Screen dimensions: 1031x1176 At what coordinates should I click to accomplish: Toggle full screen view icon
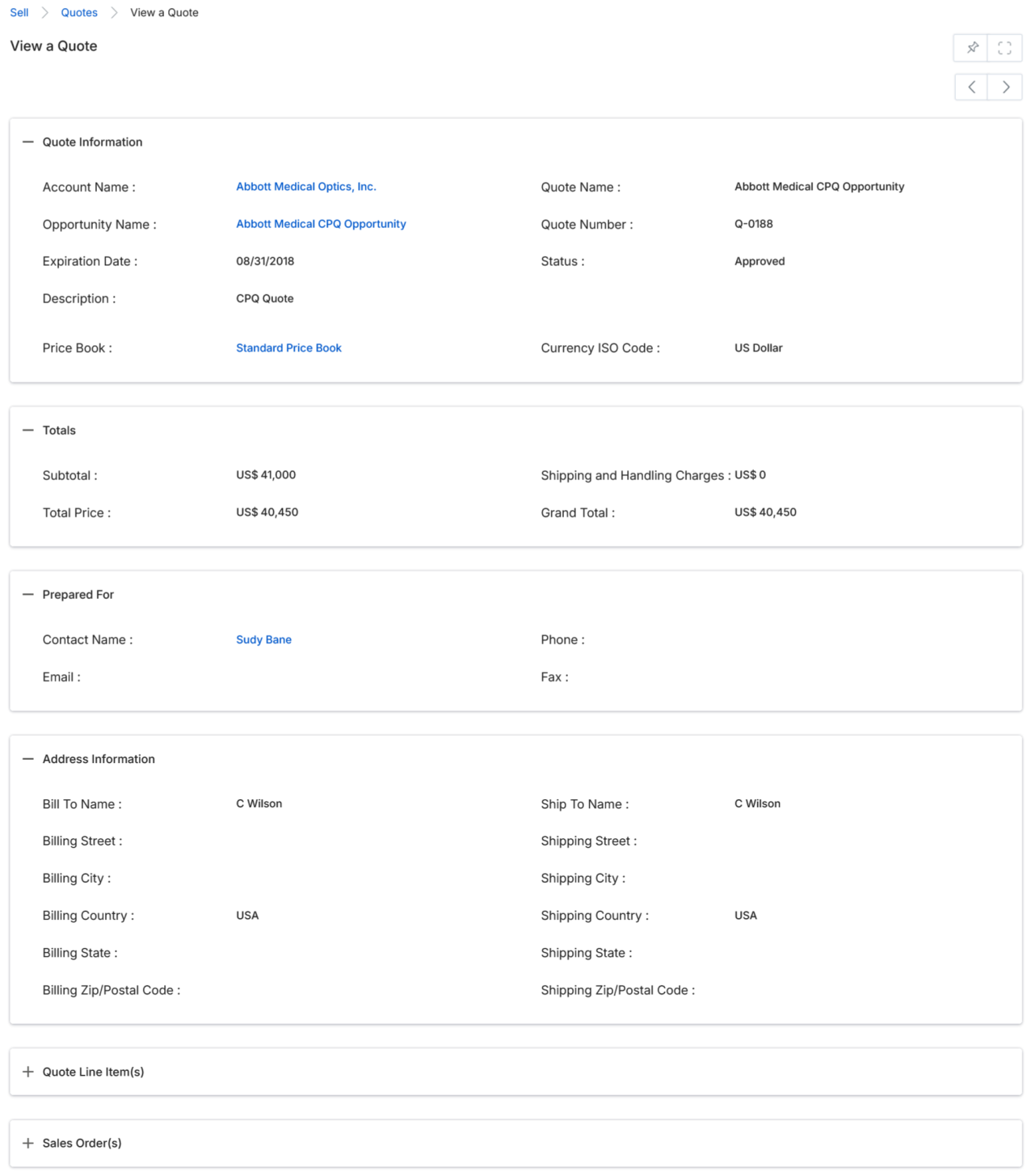coord(1004,48)
